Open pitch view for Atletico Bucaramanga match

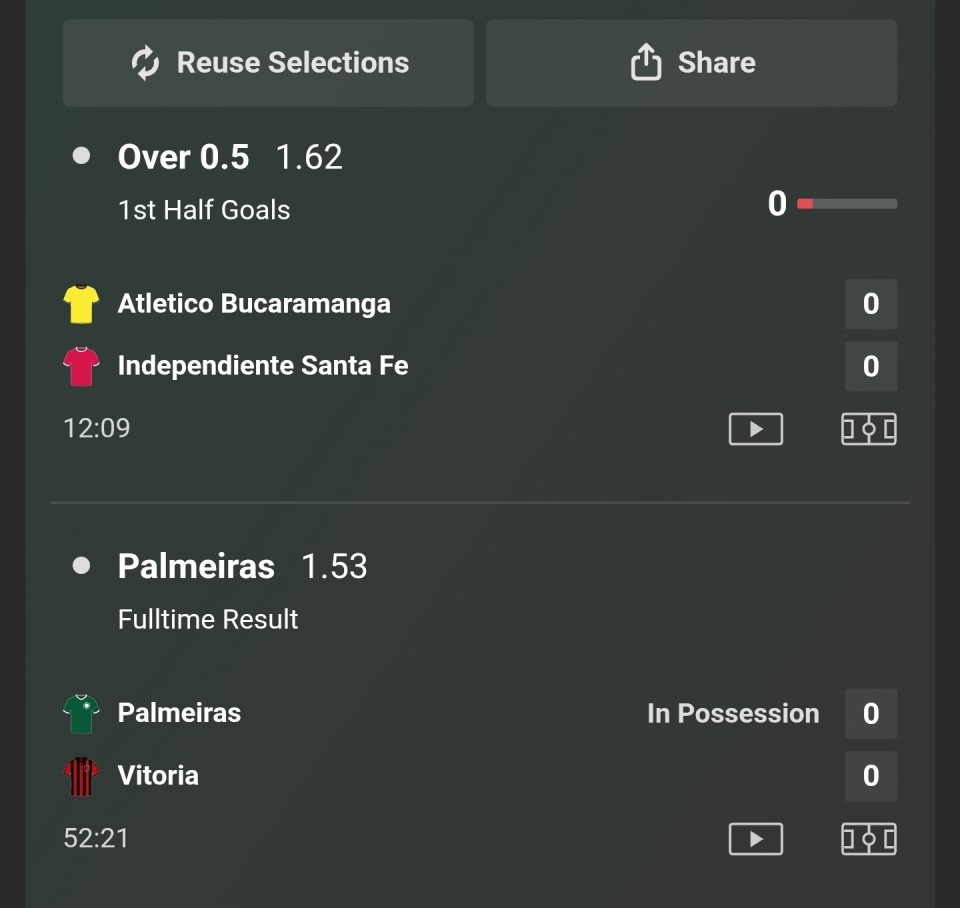point(868,429)
